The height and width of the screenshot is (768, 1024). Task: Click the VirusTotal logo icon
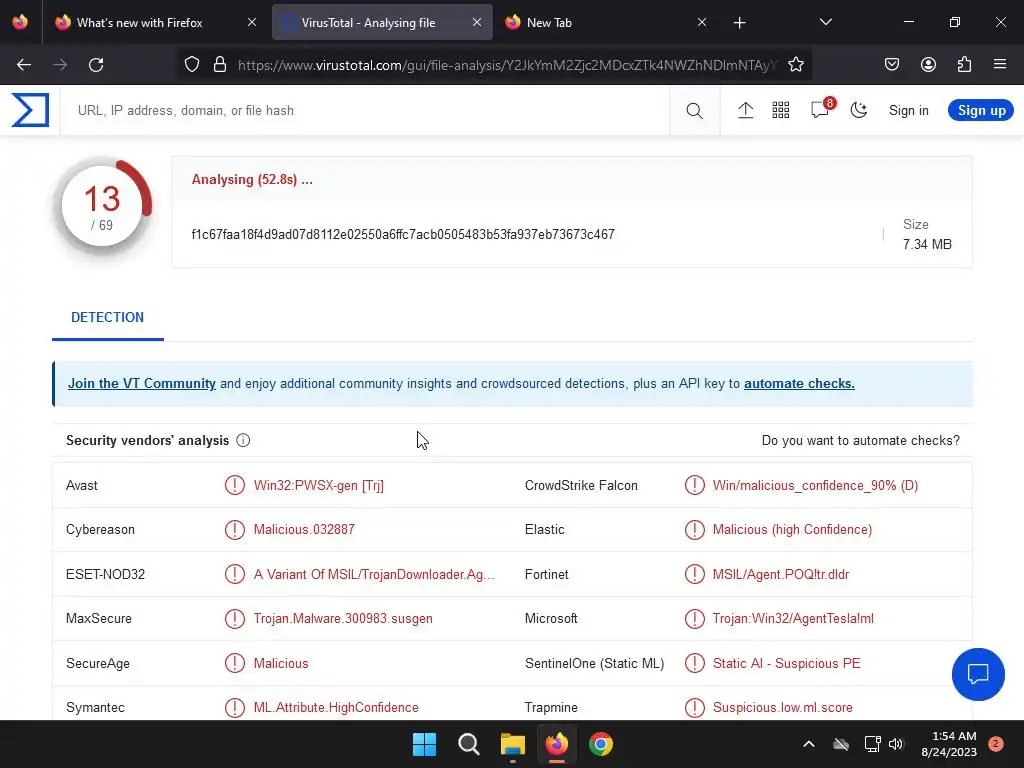(x=30, y=110)
